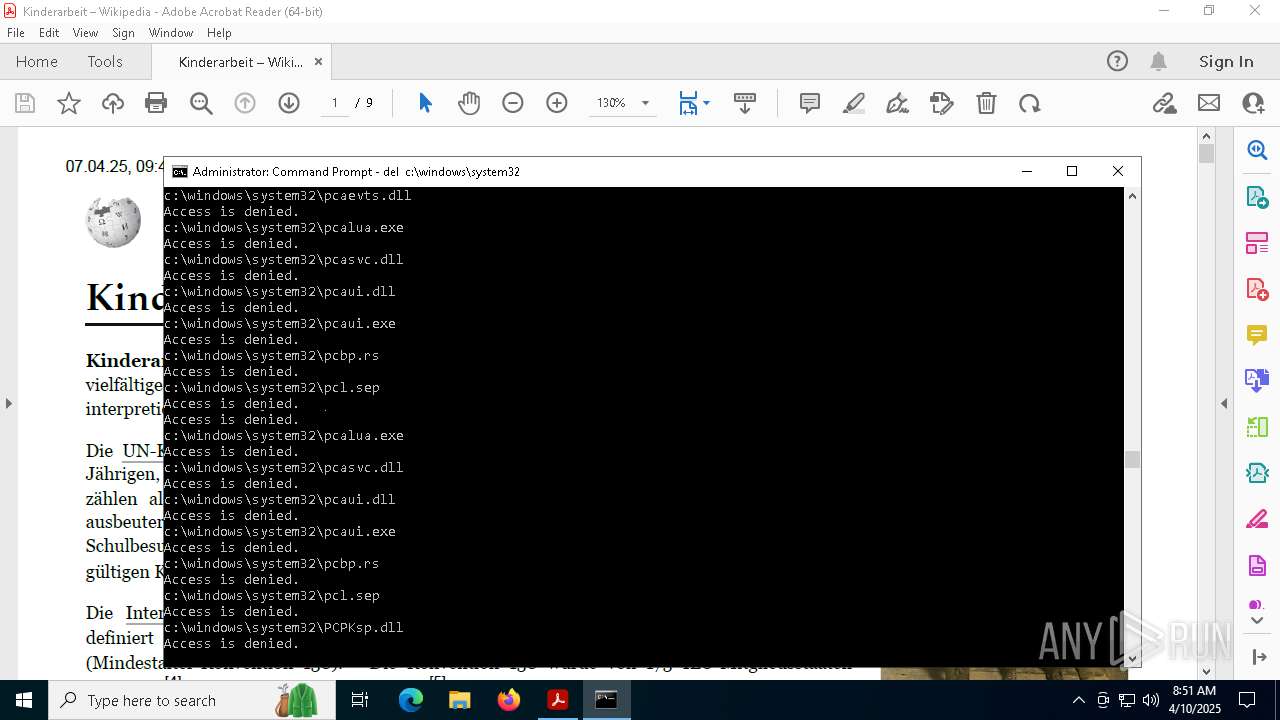Launch Firefox from taskbar
The height and width of the screenshot is (720, 1280).
[x=509, y=700]
